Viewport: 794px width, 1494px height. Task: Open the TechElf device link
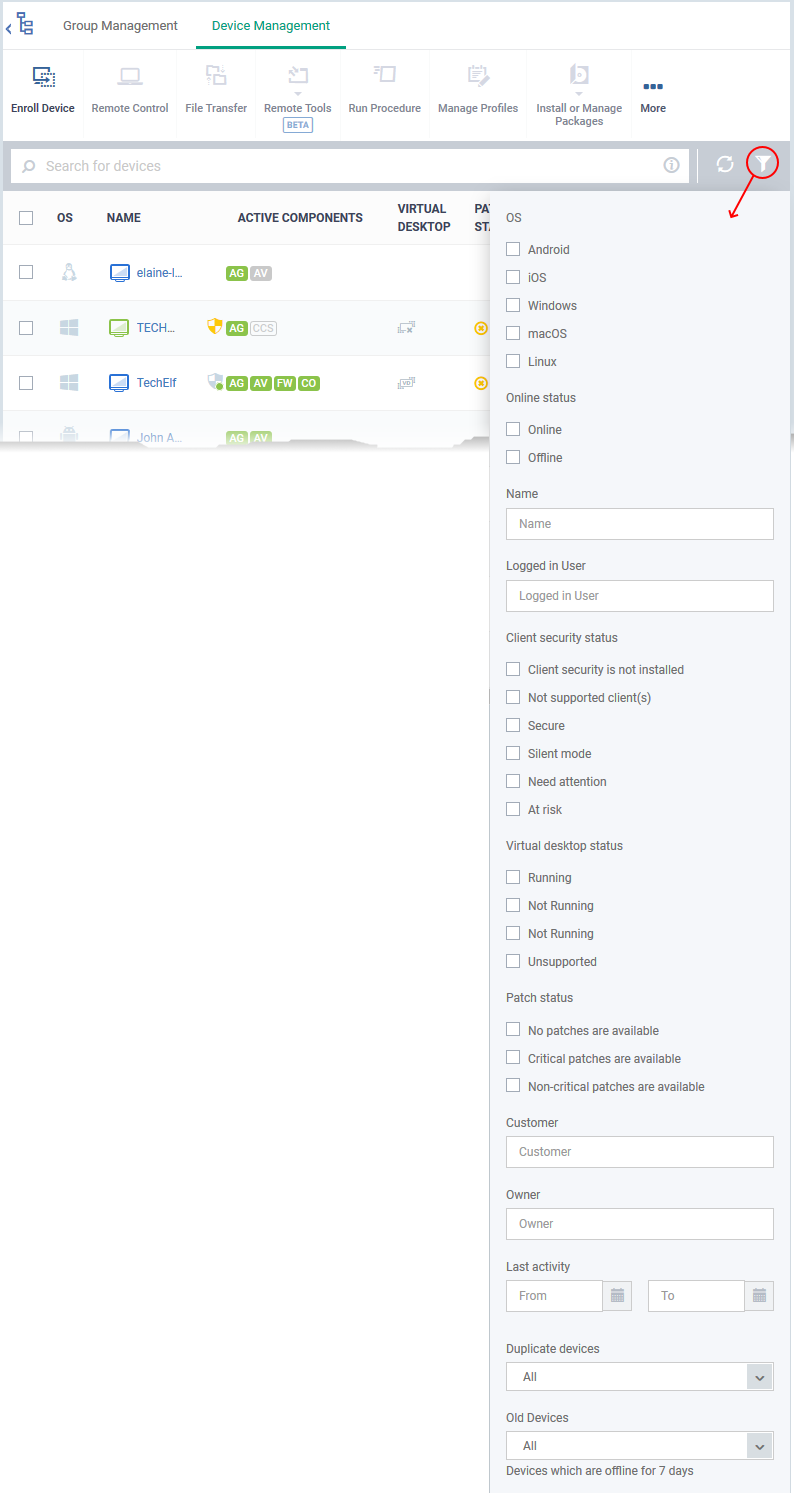(x=156, y=382)
